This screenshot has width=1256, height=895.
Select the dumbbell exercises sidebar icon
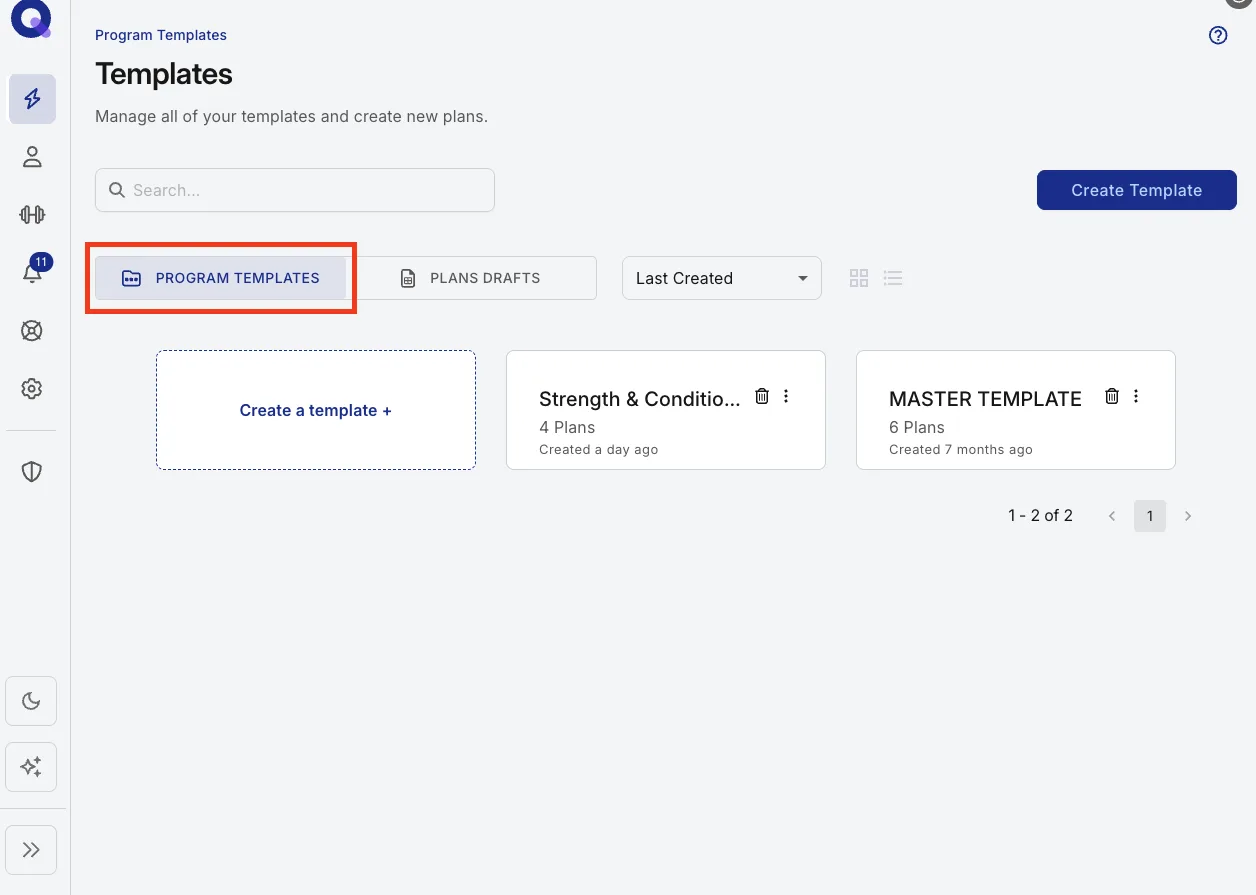[32, 214]
